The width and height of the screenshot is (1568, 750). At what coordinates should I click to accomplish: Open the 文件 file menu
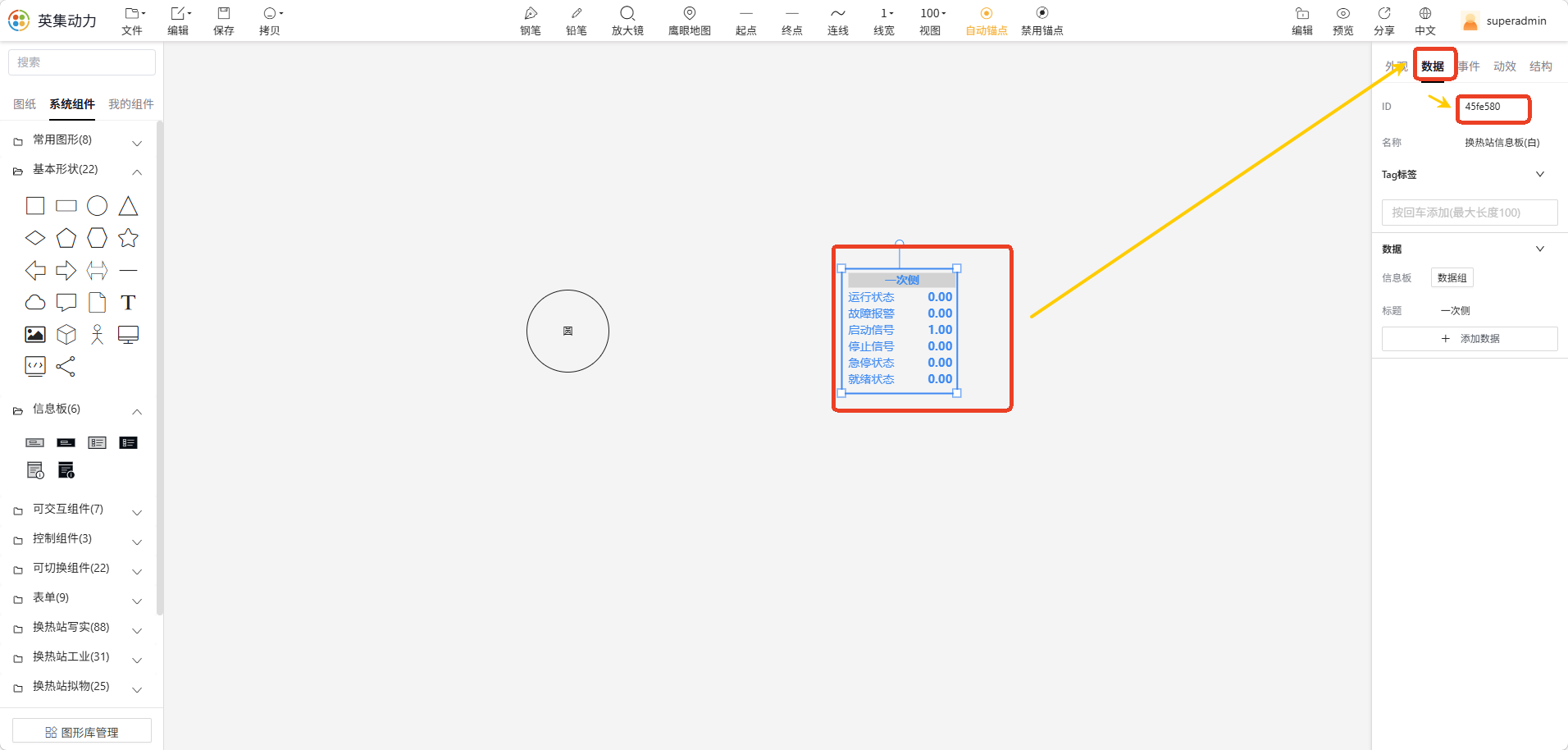(x=132, y=21)
